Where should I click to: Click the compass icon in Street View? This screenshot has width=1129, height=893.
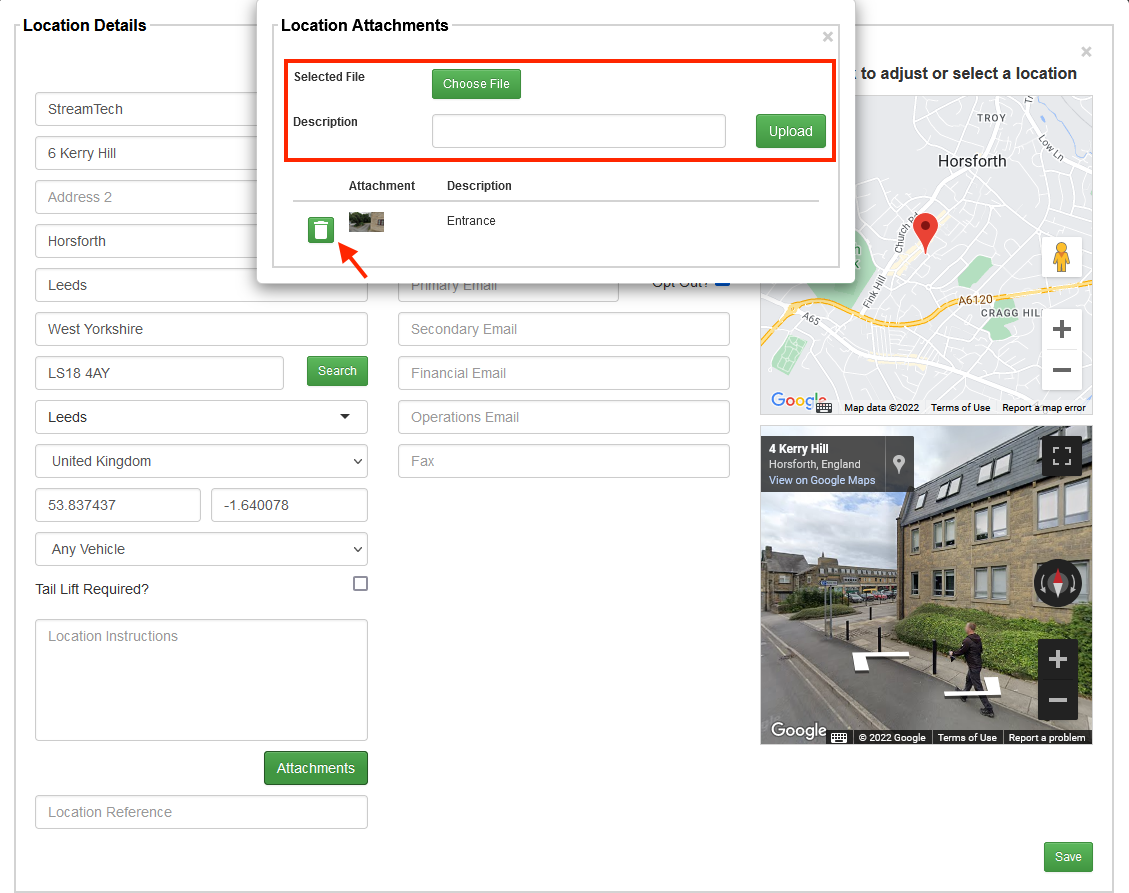(x=1057, y=583)
